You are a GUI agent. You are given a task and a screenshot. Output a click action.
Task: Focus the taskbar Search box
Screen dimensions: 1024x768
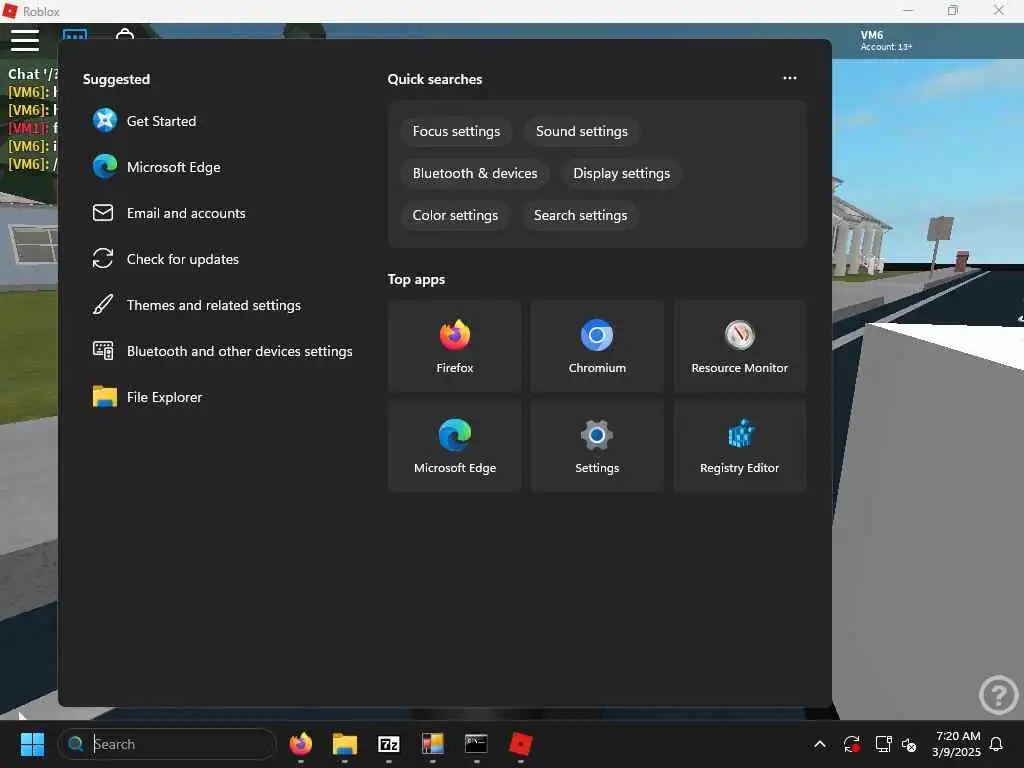[x=167, y=744]
